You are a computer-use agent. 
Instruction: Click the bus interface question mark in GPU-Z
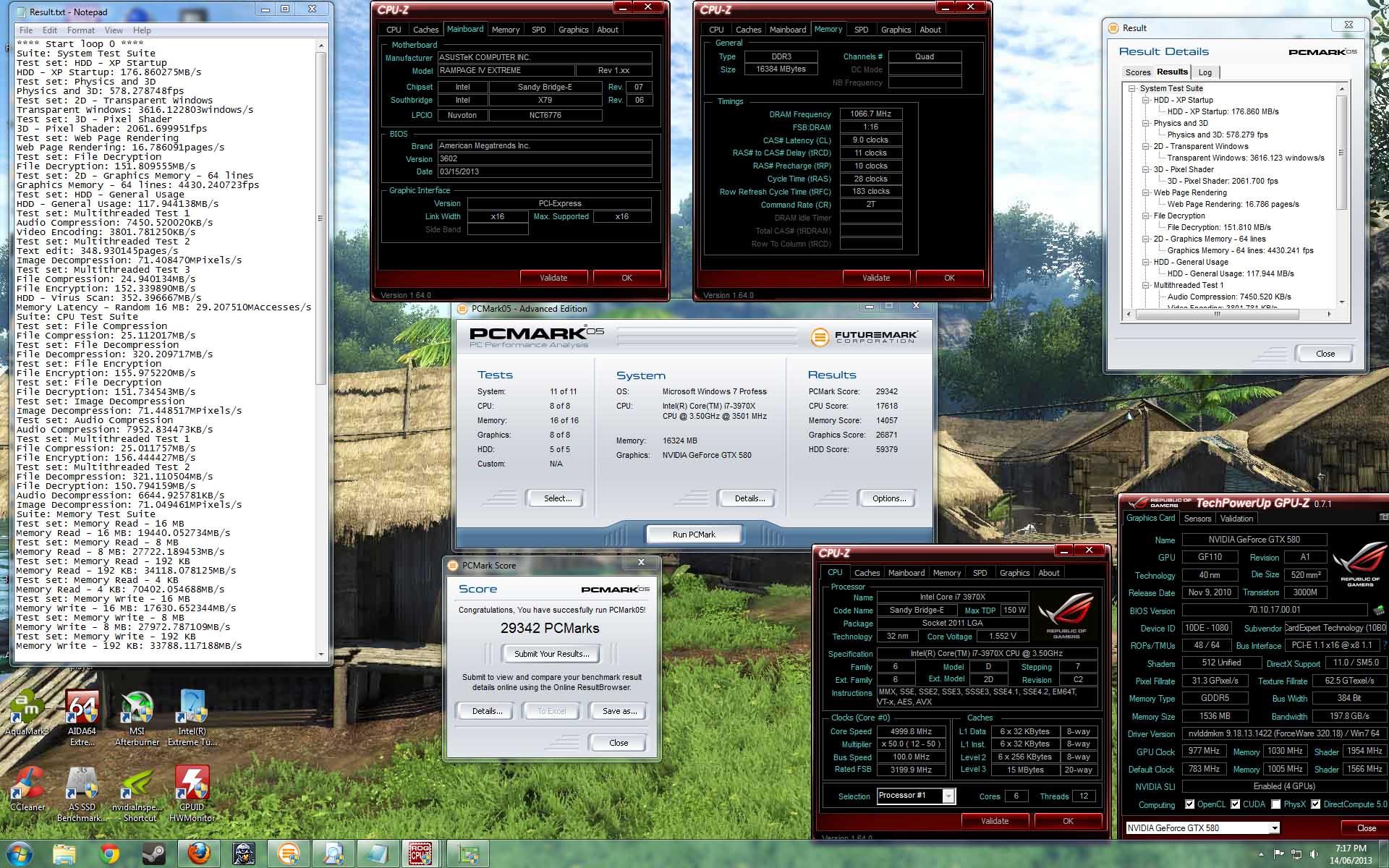pyautogui.click(x=1385, y=645)
